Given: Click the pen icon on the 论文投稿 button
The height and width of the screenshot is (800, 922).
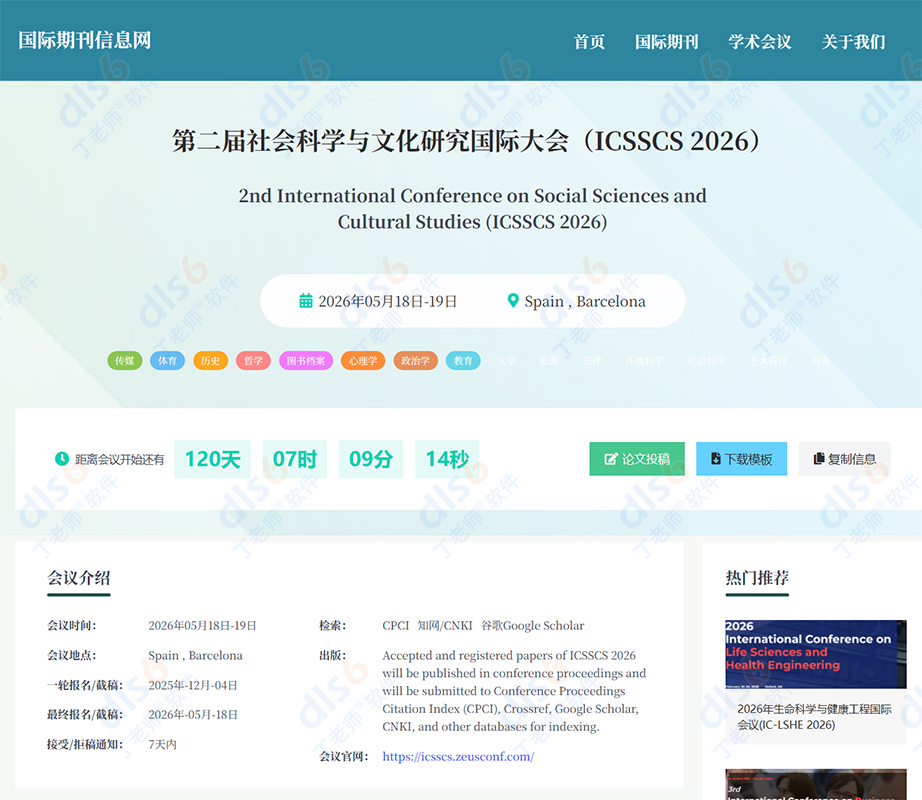Looking at the screenshot, I should (x=611, y=458).
